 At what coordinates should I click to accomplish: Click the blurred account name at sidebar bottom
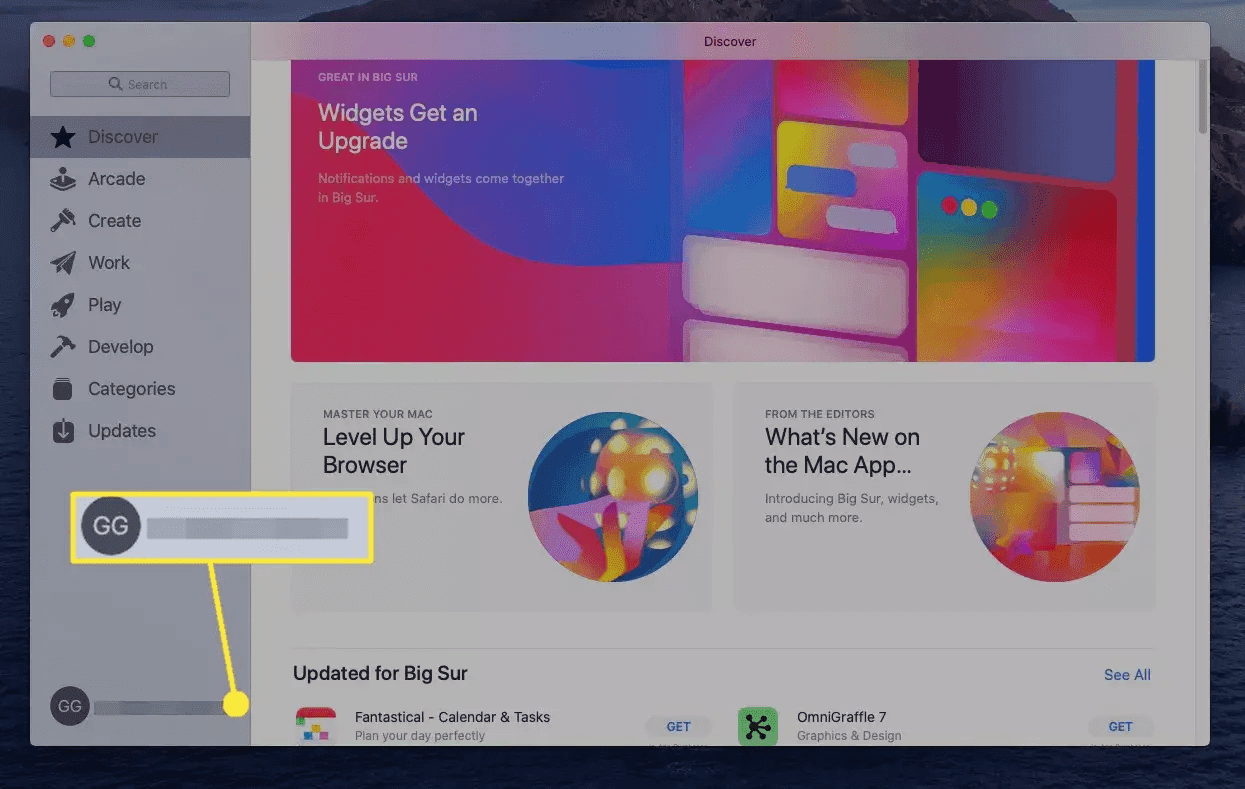[x=161, y=708]
